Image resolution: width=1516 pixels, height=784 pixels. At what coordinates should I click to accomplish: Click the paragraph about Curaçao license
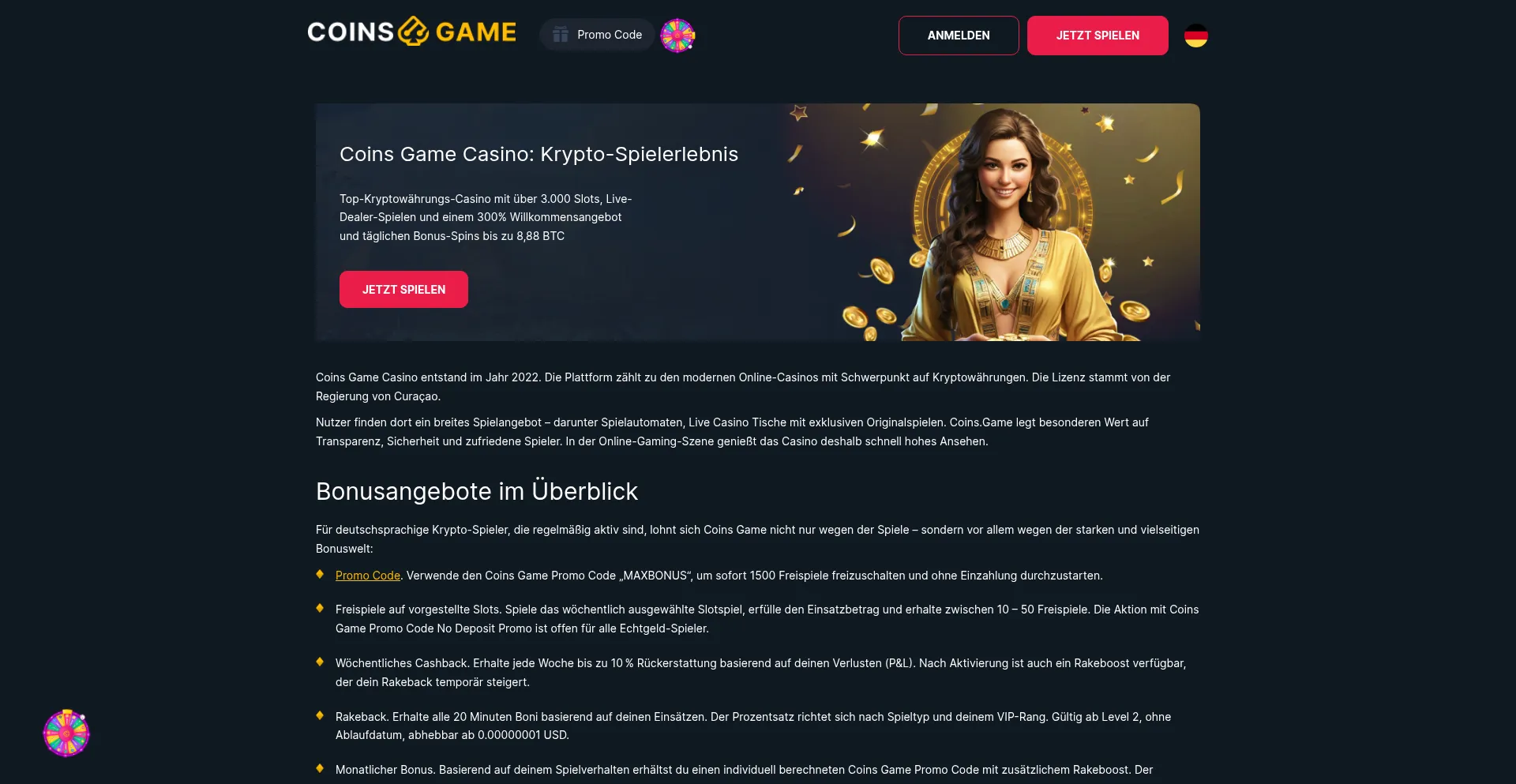coord(743,387)
